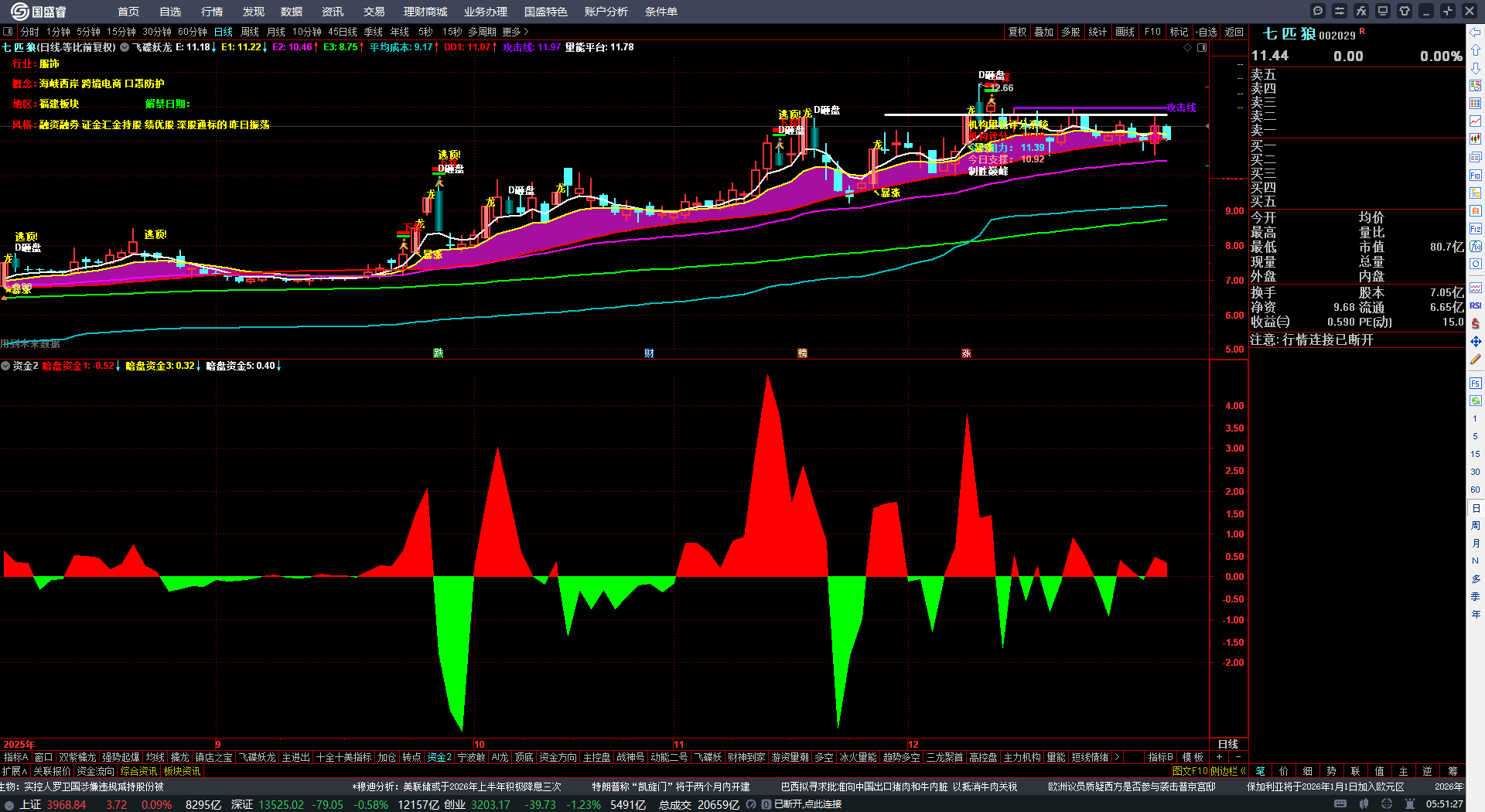The image size is (1485, 812).
Task: Switch to the 60分钟 period tab
Action: [x=193, y=32]
